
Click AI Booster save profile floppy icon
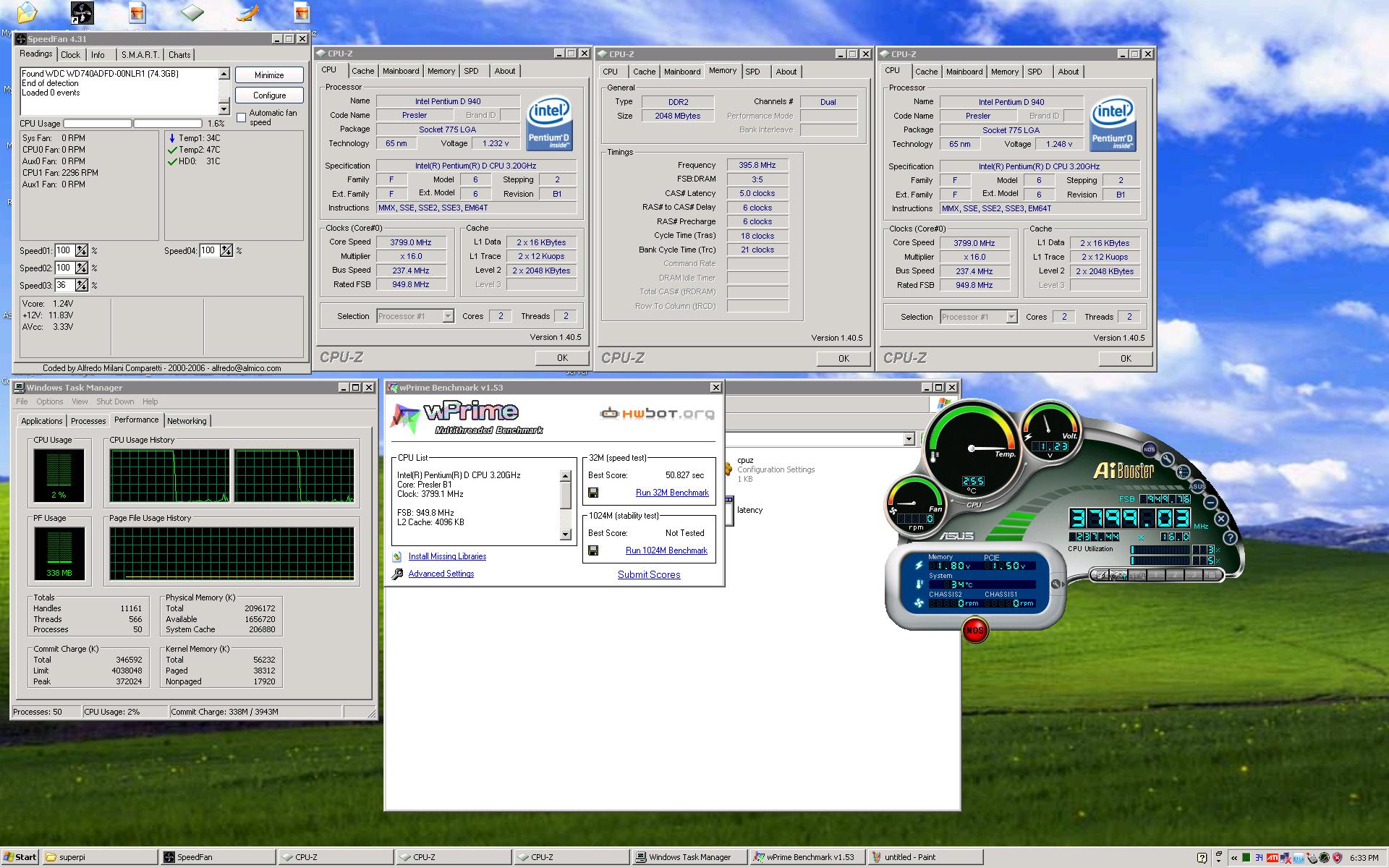[1212, 575]
